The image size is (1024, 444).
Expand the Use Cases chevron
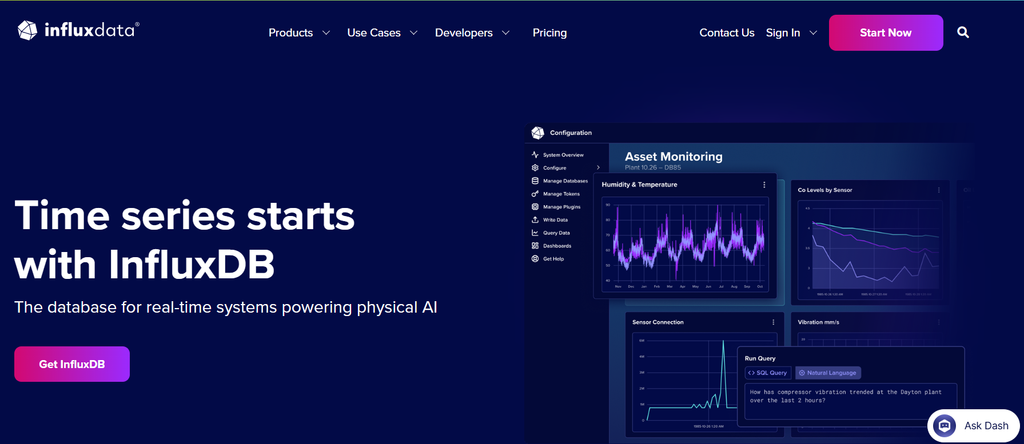coord(413,33)
